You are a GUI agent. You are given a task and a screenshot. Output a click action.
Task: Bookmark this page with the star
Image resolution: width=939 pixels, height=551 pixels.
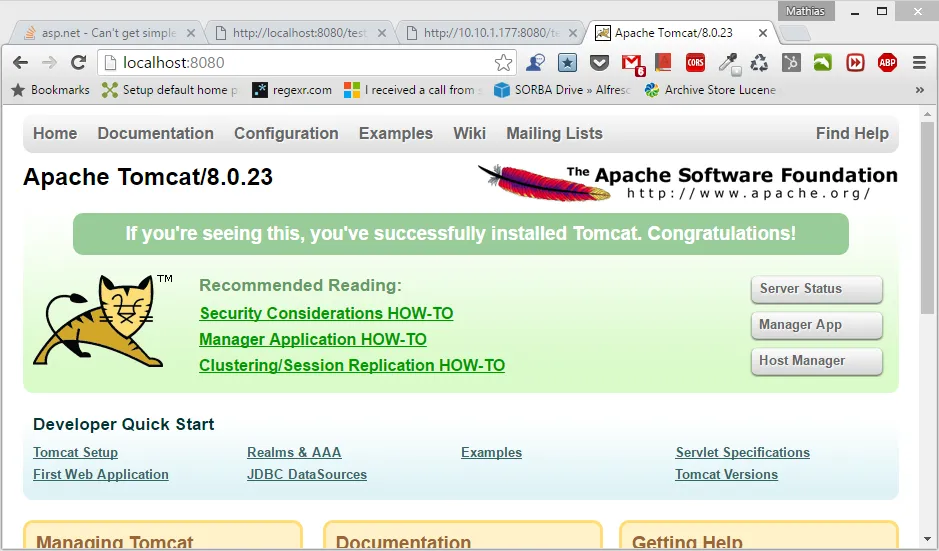tap(504, 63)
